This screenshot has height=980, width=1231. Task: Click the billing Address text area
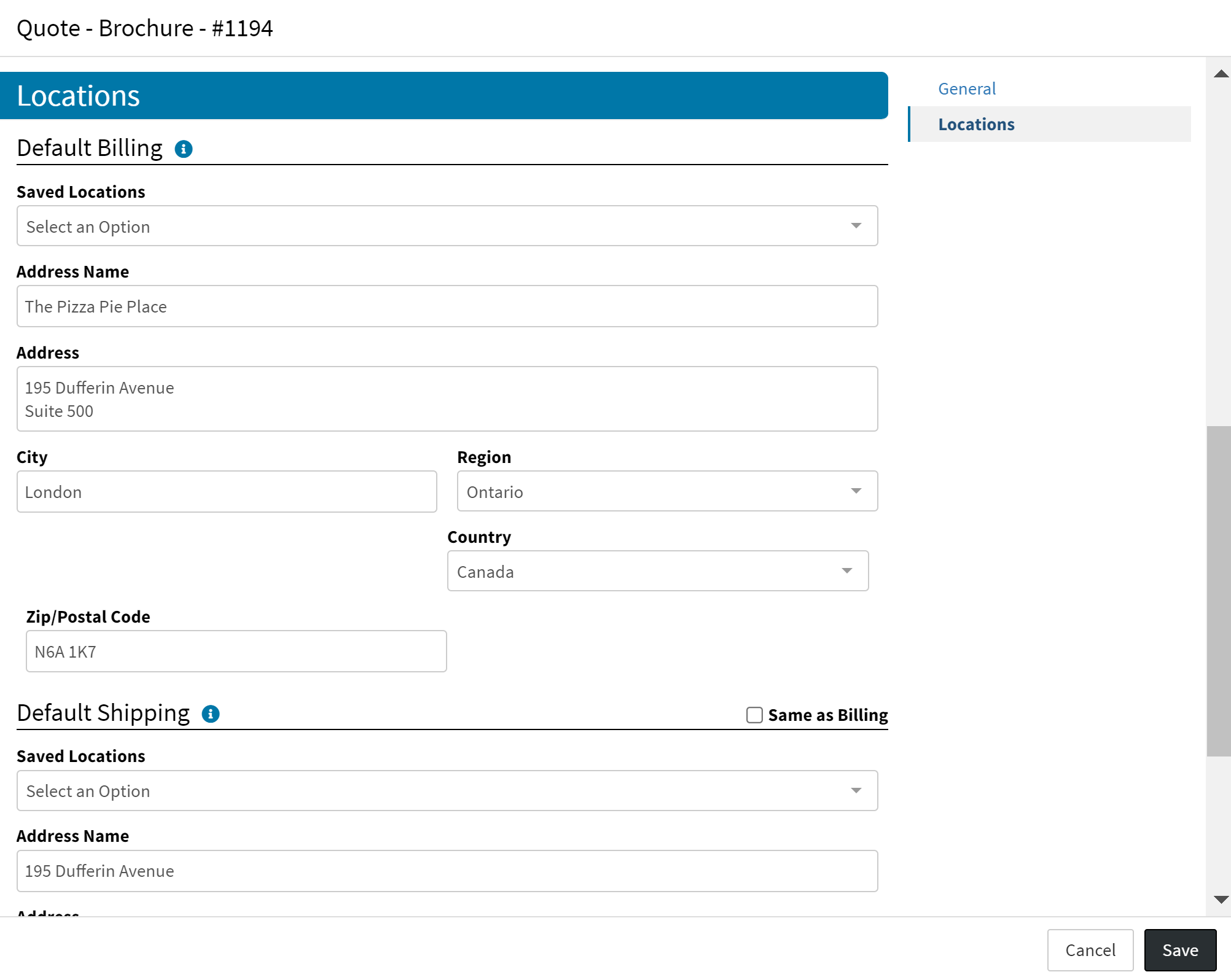447,399
